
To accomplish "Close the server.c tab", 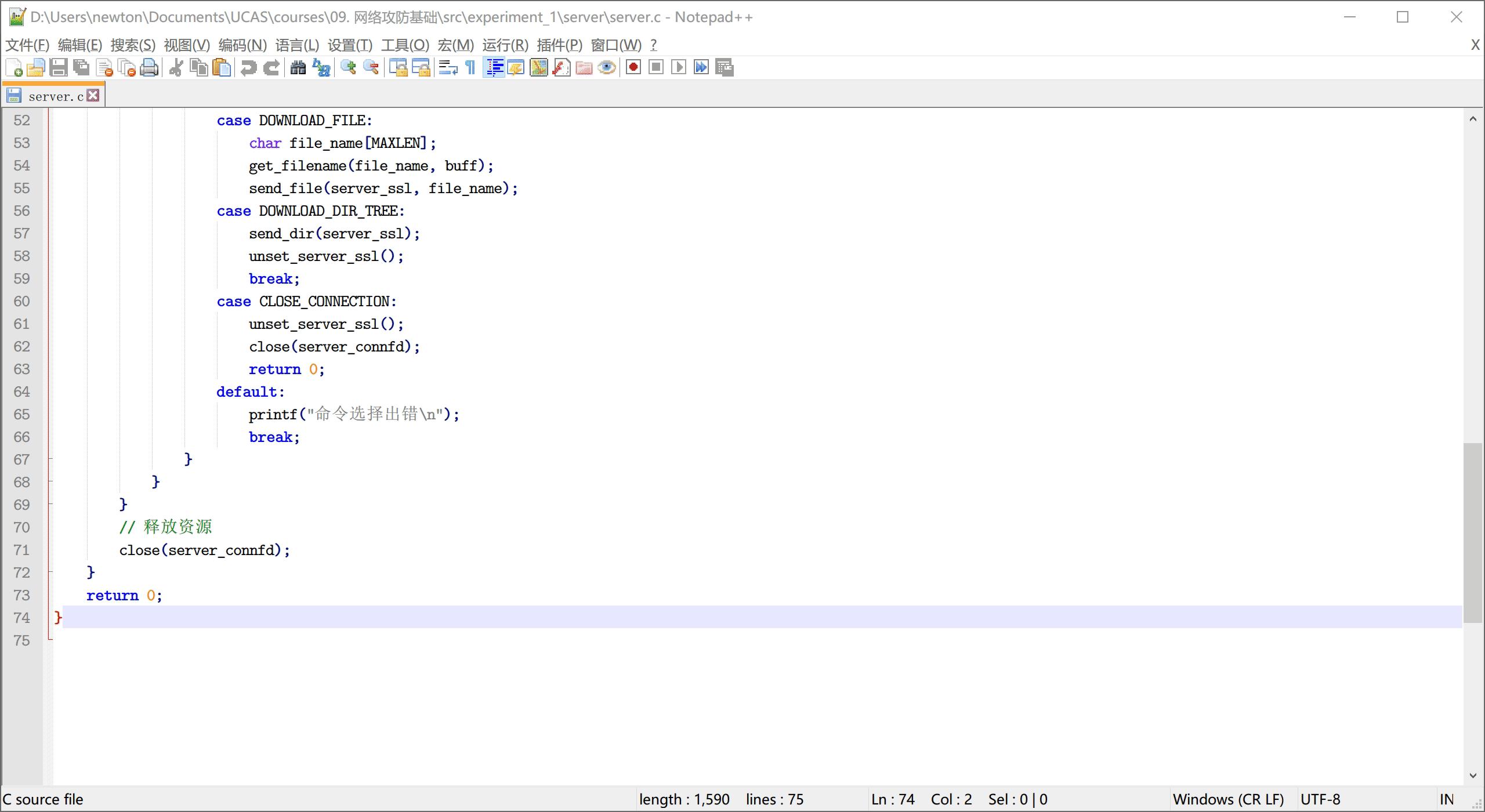I will [93, 96].
